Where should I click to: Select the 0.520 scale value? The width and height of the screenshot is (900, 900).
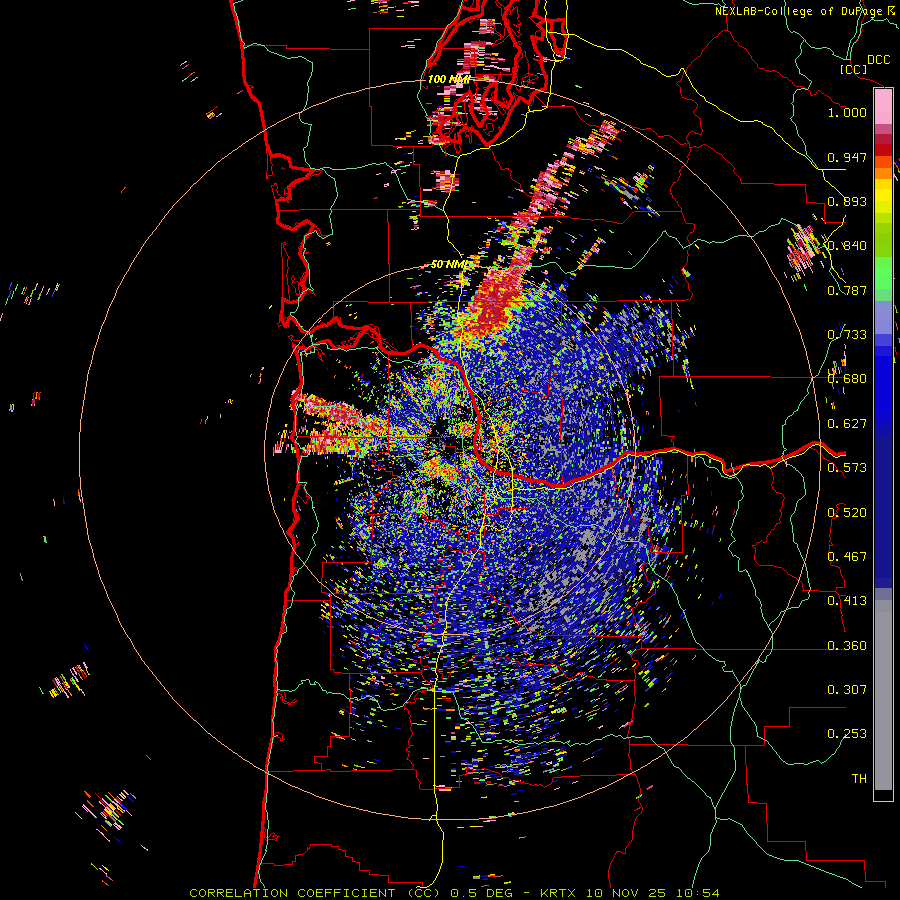847,513
